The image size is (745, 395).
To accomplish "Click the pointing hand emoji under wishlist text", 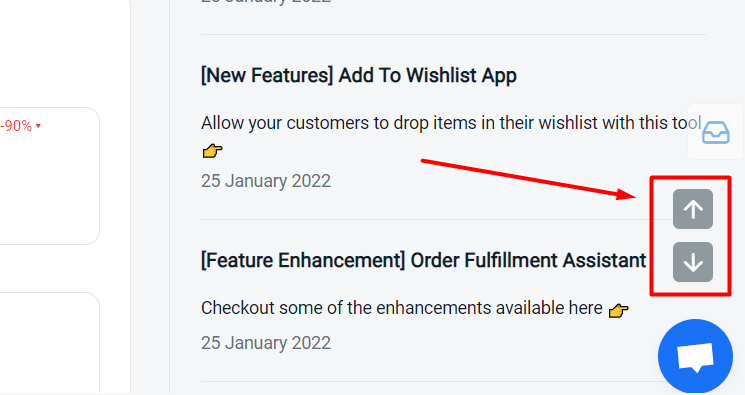I will coord(212,151).
